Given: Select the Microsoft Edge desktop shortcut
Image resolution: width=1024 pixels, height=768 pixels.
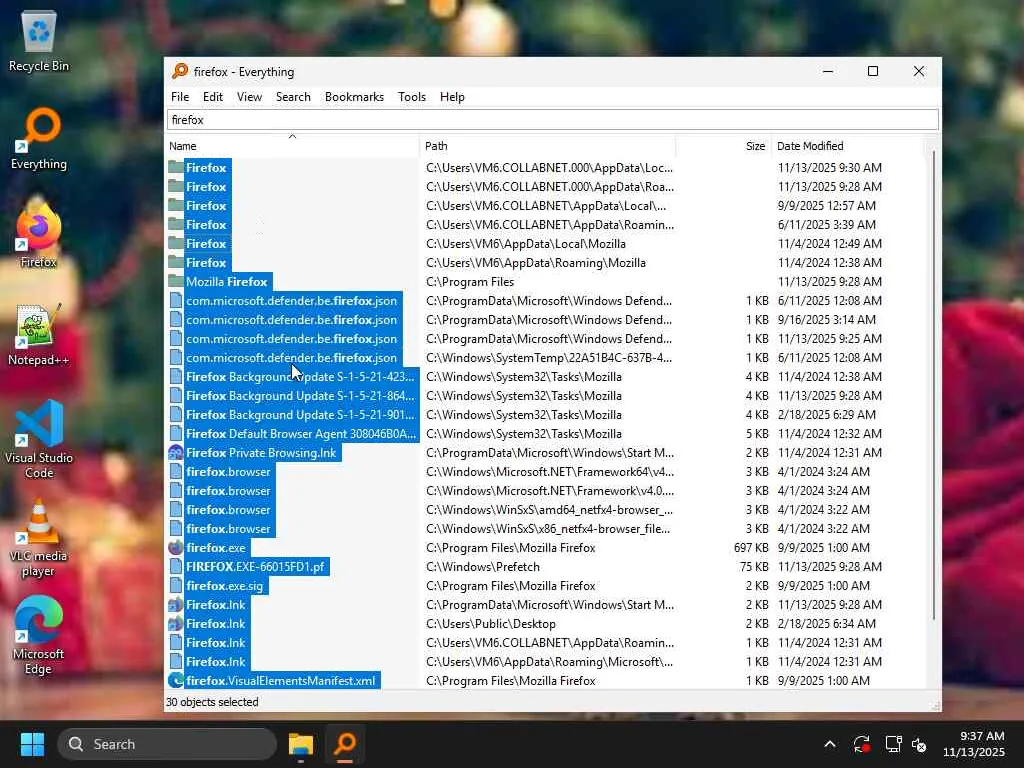Looking at the screenshot, I should click(x=39, y=635).
